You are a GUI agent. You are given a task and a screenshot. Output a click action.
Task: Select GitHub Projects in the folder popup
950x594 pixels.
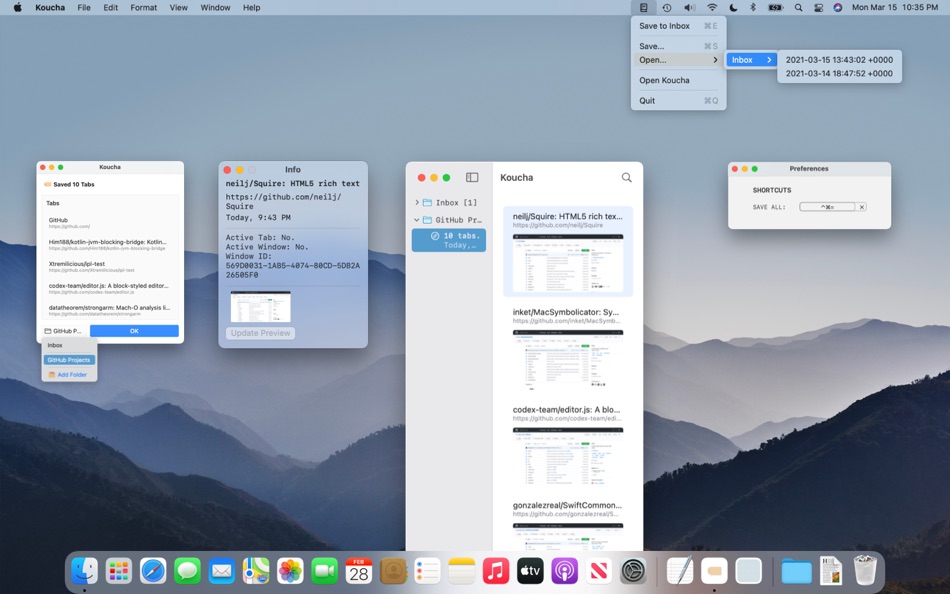pos(69,360)
